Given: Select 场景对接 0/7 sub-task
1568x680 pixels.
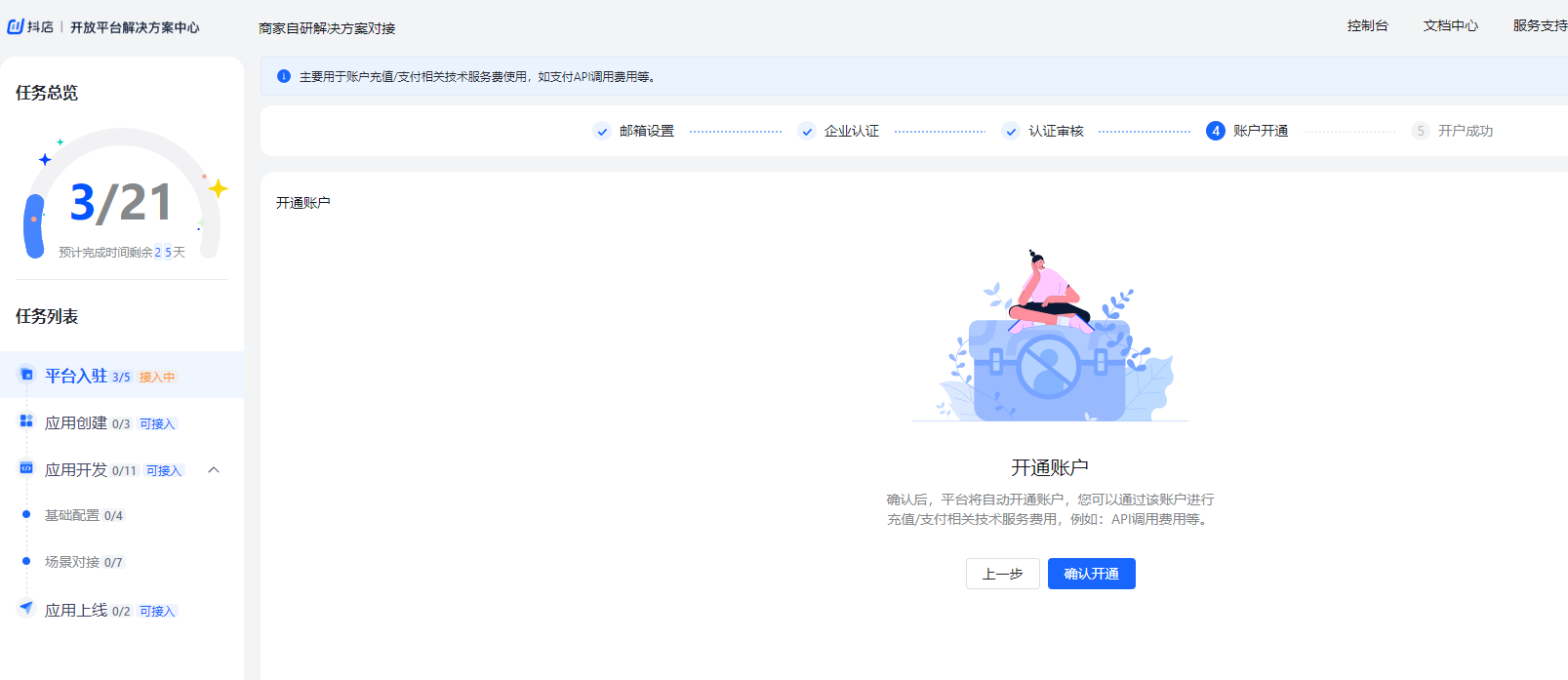Looking at the screenshot, I should [x=84, y=562].
